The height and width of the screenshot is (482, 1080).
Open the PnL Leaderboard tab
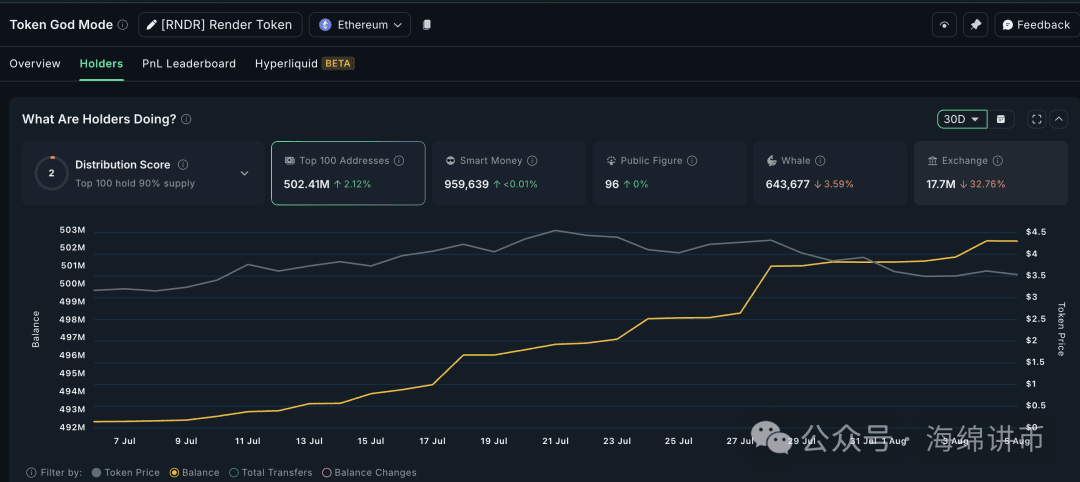click(189, 63)
